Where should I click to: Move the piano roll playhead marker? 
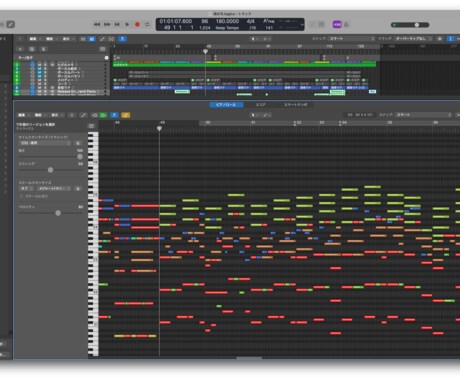tap(159, 128)
